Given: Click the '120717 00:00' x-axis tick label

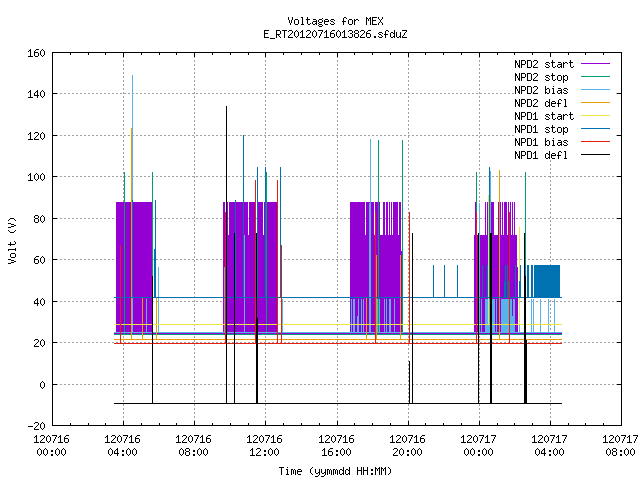Looking at the screenshot, I should click(478, 446).
